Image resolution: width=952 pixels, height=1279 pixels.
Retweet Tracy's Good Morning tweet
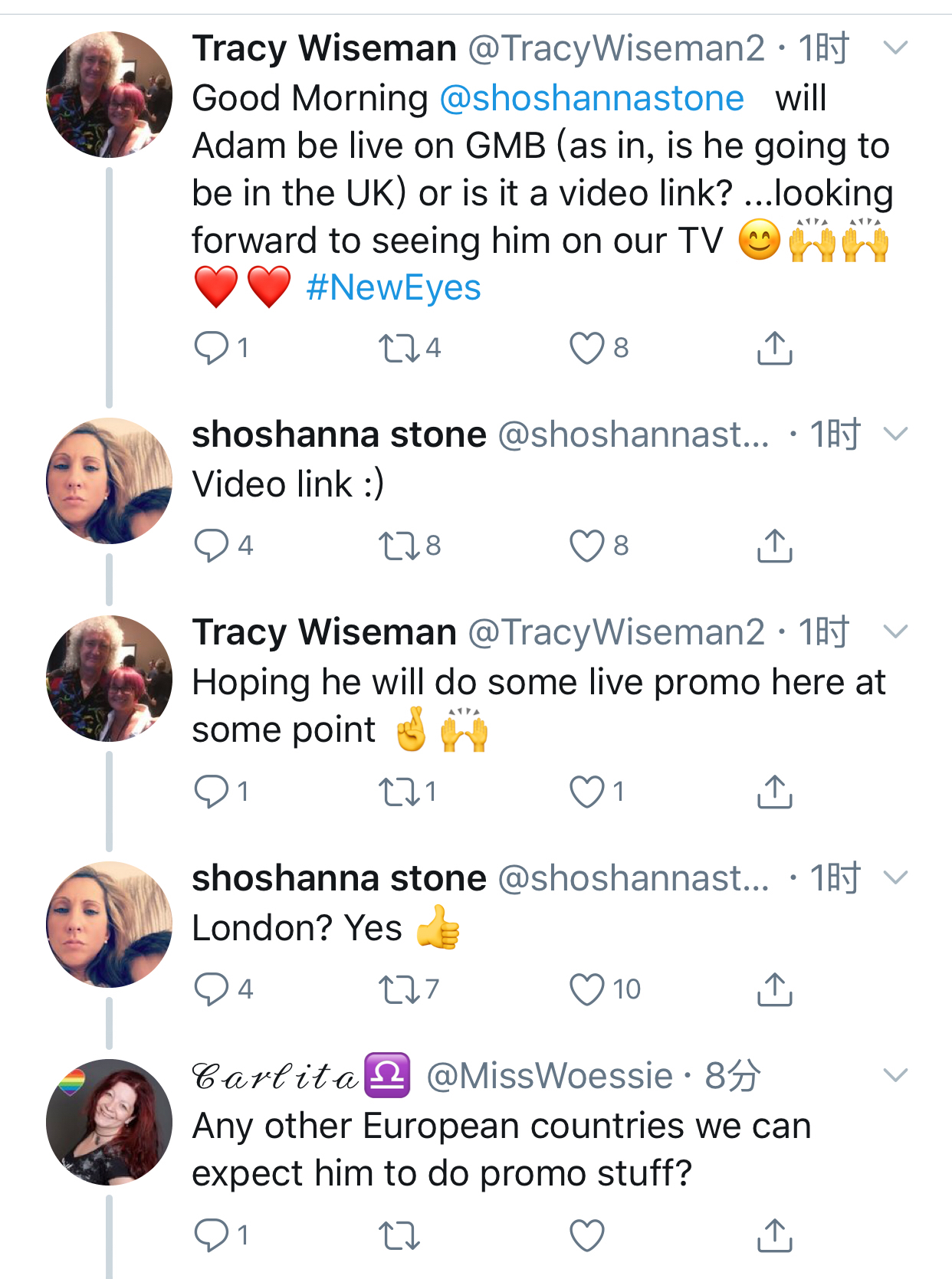(399, 349)
